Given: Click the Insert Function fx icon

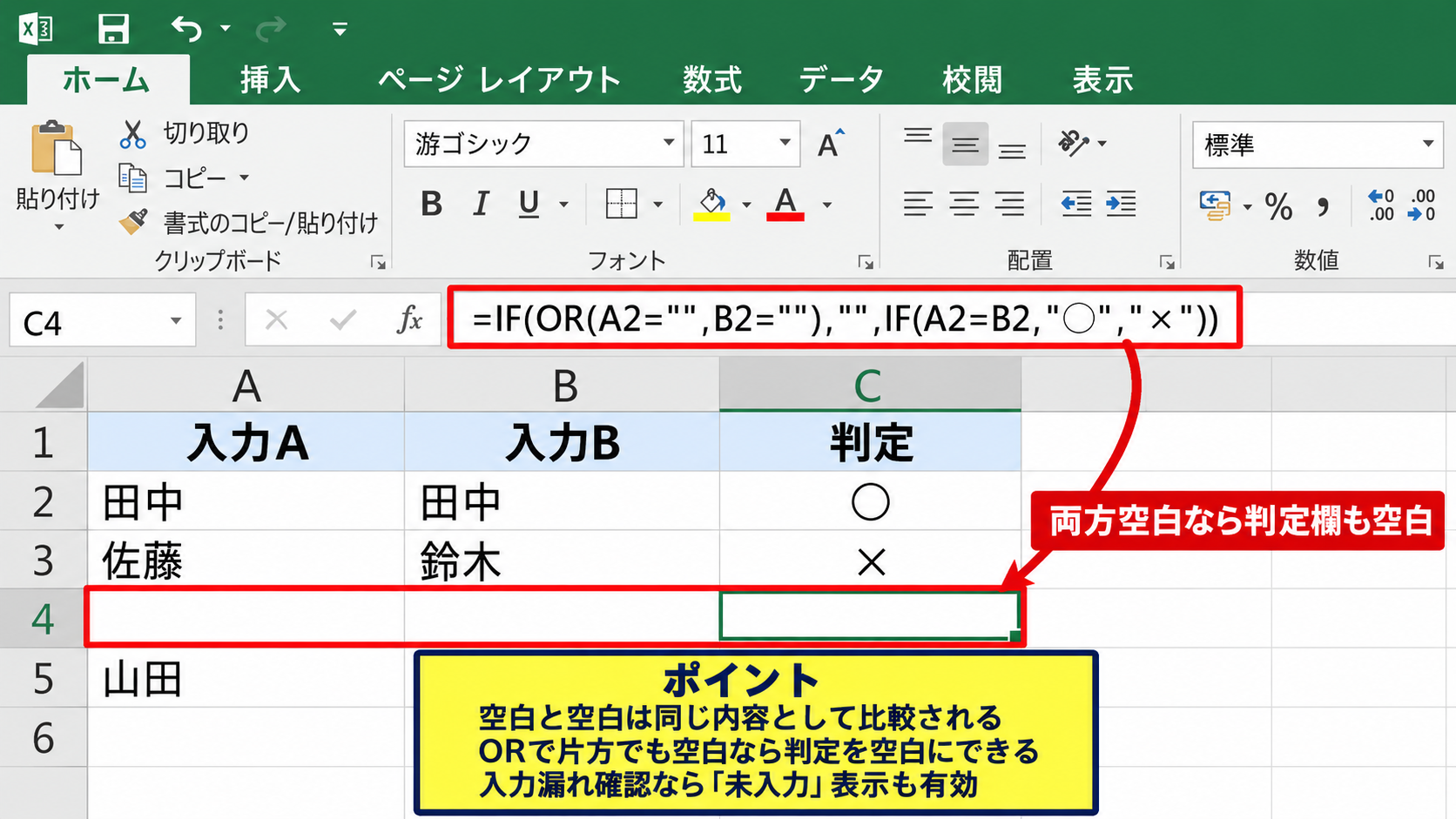Looking at the screenshot, I should pyautogui.click(x=409, y=320).
